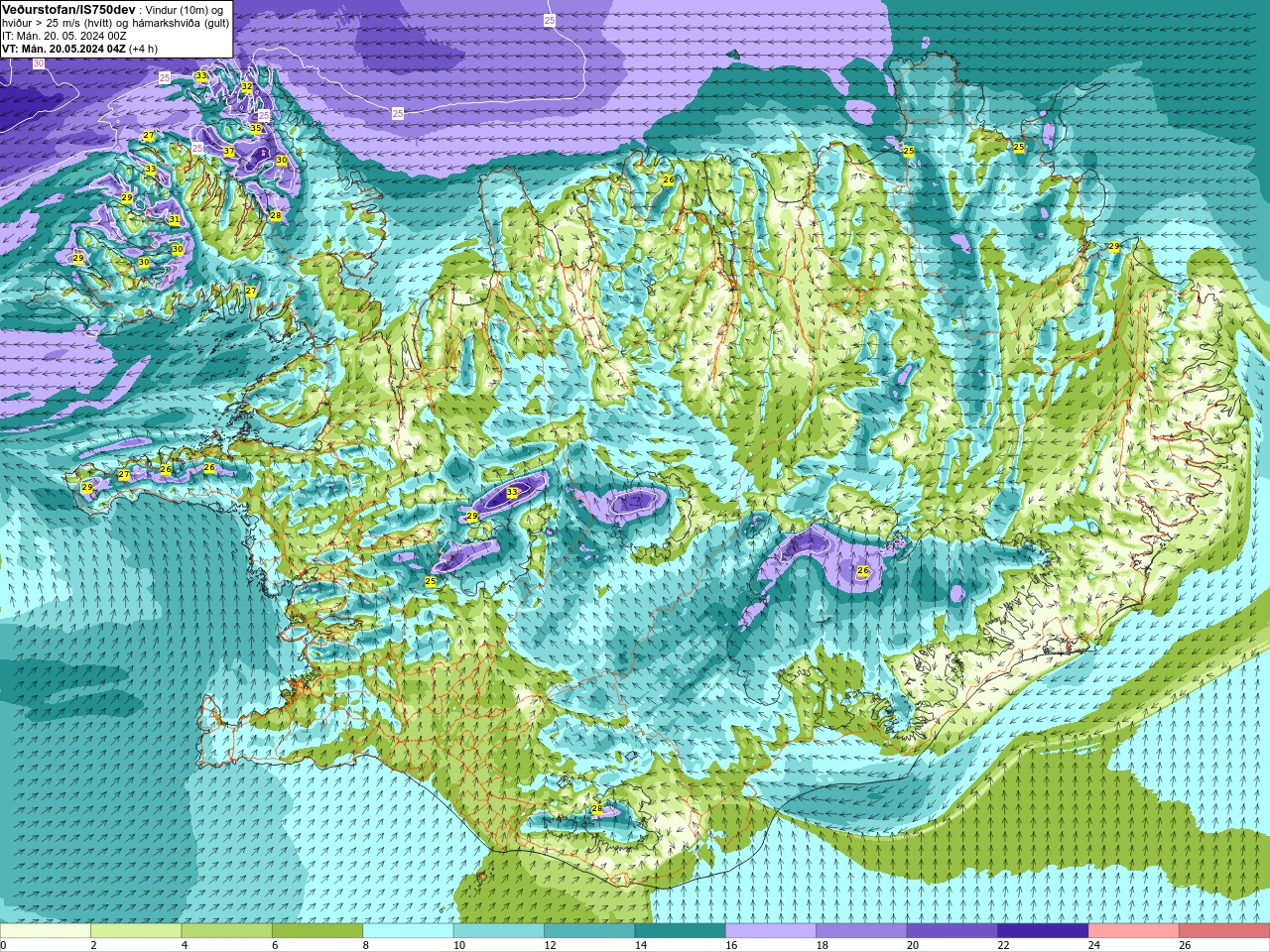Click the white contour label 30
The width and height of the screenshot is (1270, 952).
(39, 63)
